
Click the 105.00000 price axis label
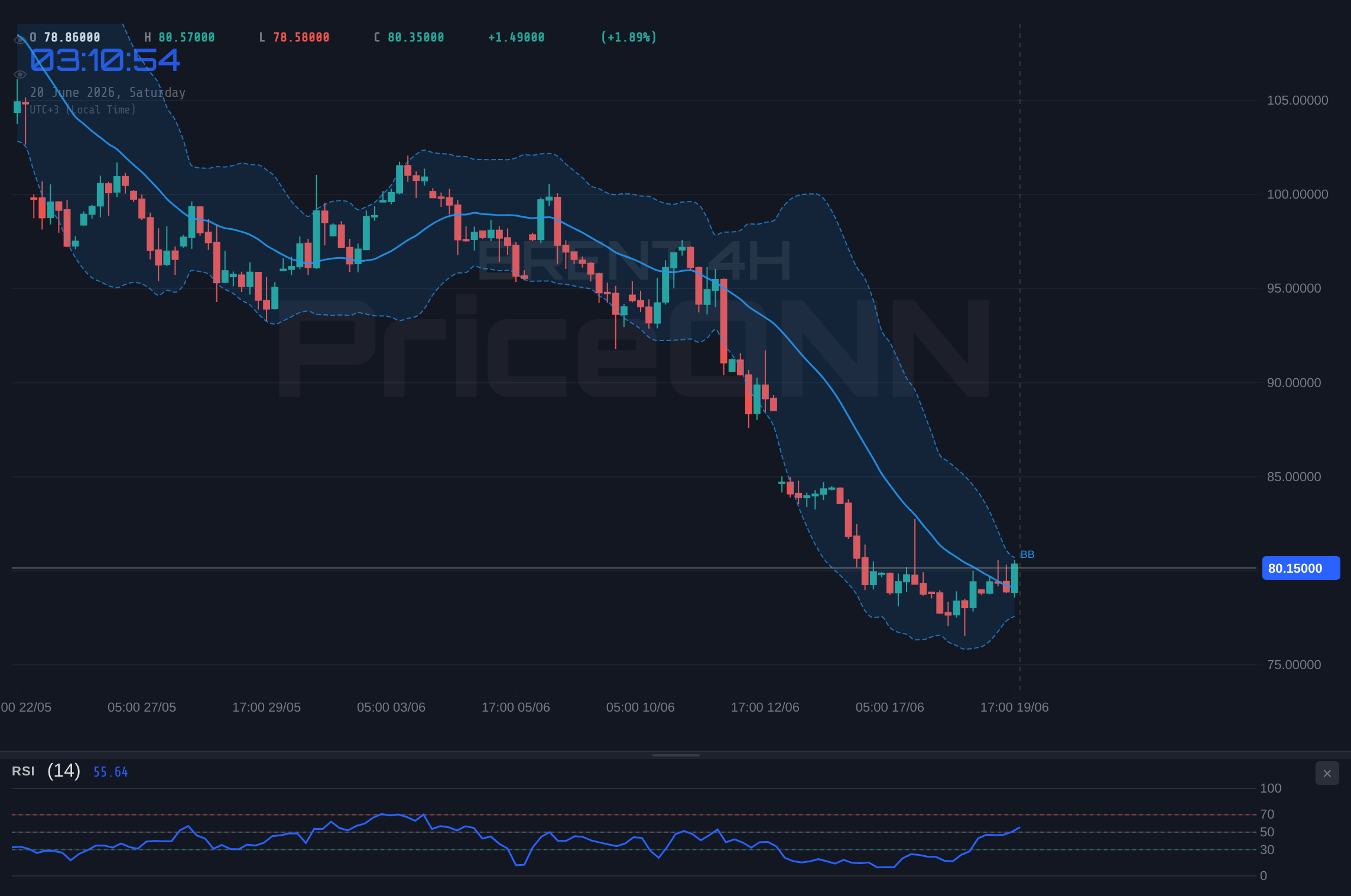[1297, 100]
